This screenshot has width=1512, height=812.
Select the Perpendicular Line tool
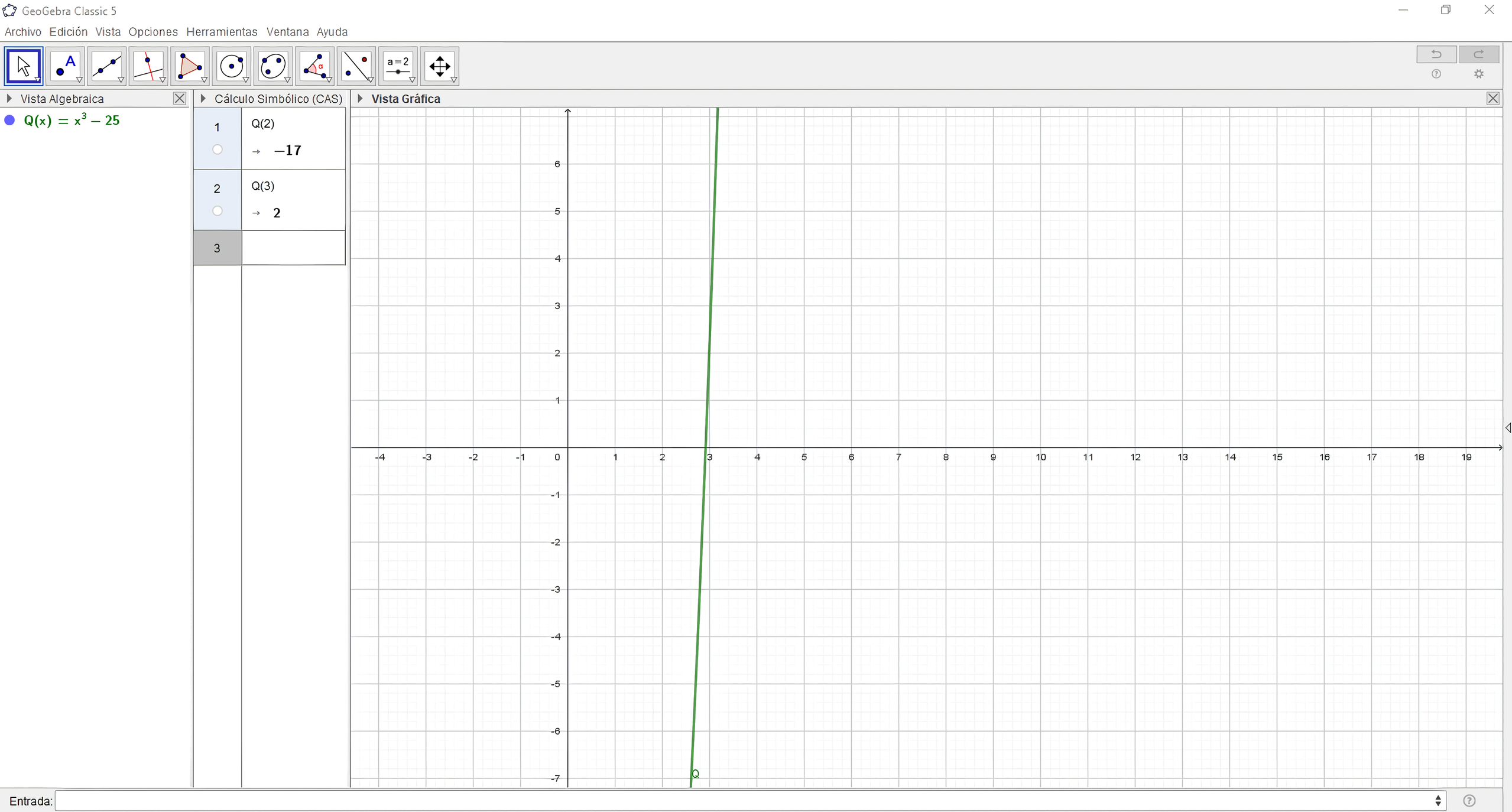coord(148,66)
